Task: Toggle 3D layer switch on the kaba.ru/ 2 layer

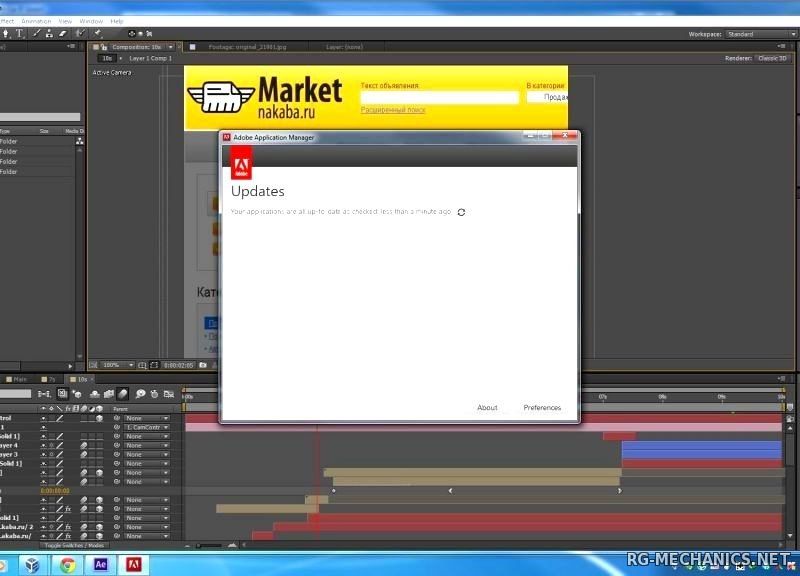Action: pos(99,527)
